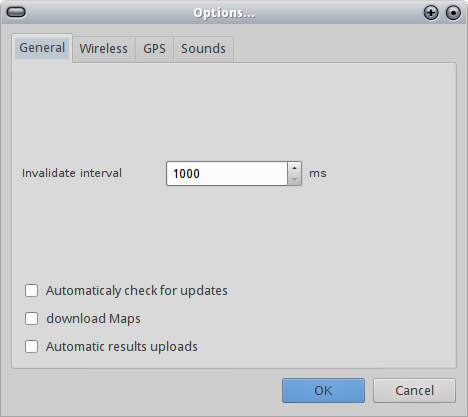
Task: Open the GPS tab
Action: pos(154,49)
